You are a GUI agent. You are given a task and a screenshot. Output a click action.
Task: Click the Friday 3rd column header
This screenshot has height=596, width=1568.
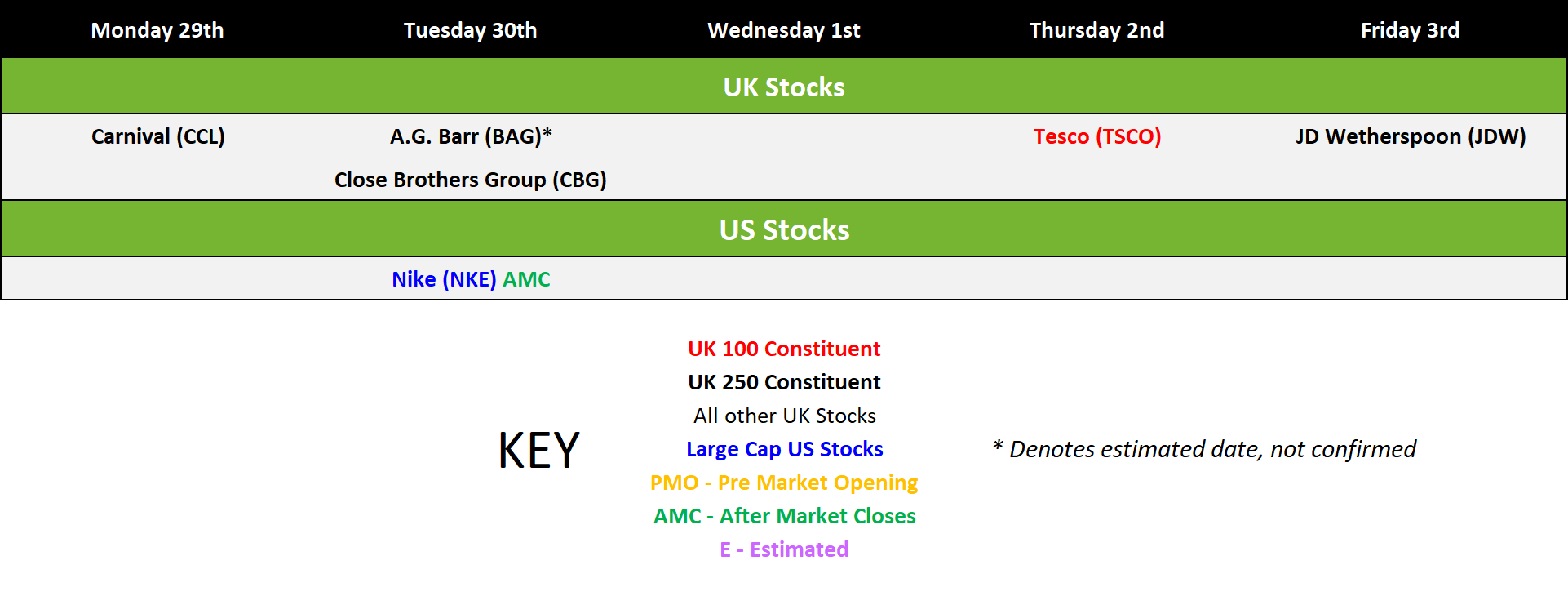click(1410, 30)
